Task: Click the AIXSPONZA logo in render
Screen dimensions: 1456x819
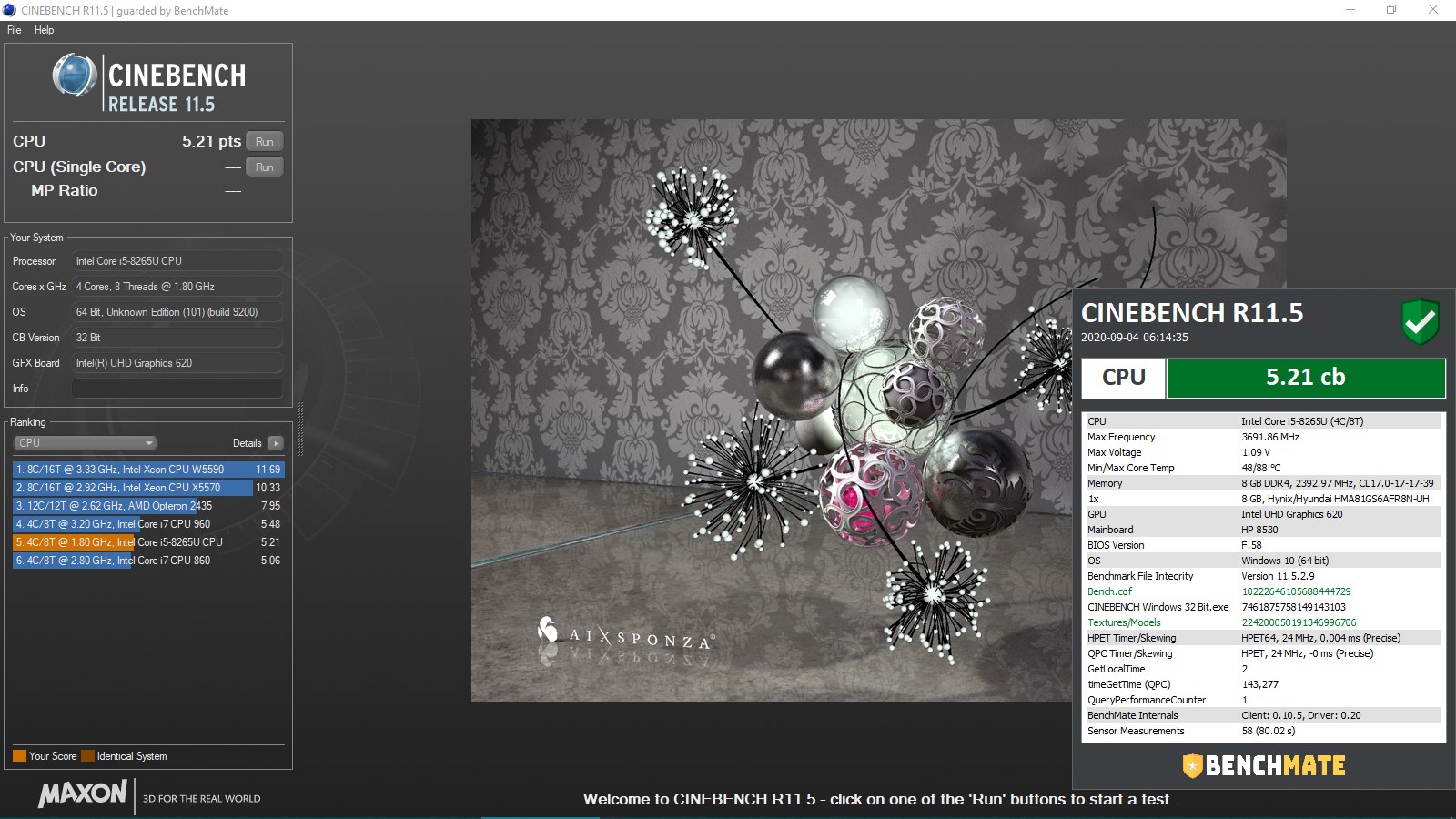Action: [x=626, y=634]
